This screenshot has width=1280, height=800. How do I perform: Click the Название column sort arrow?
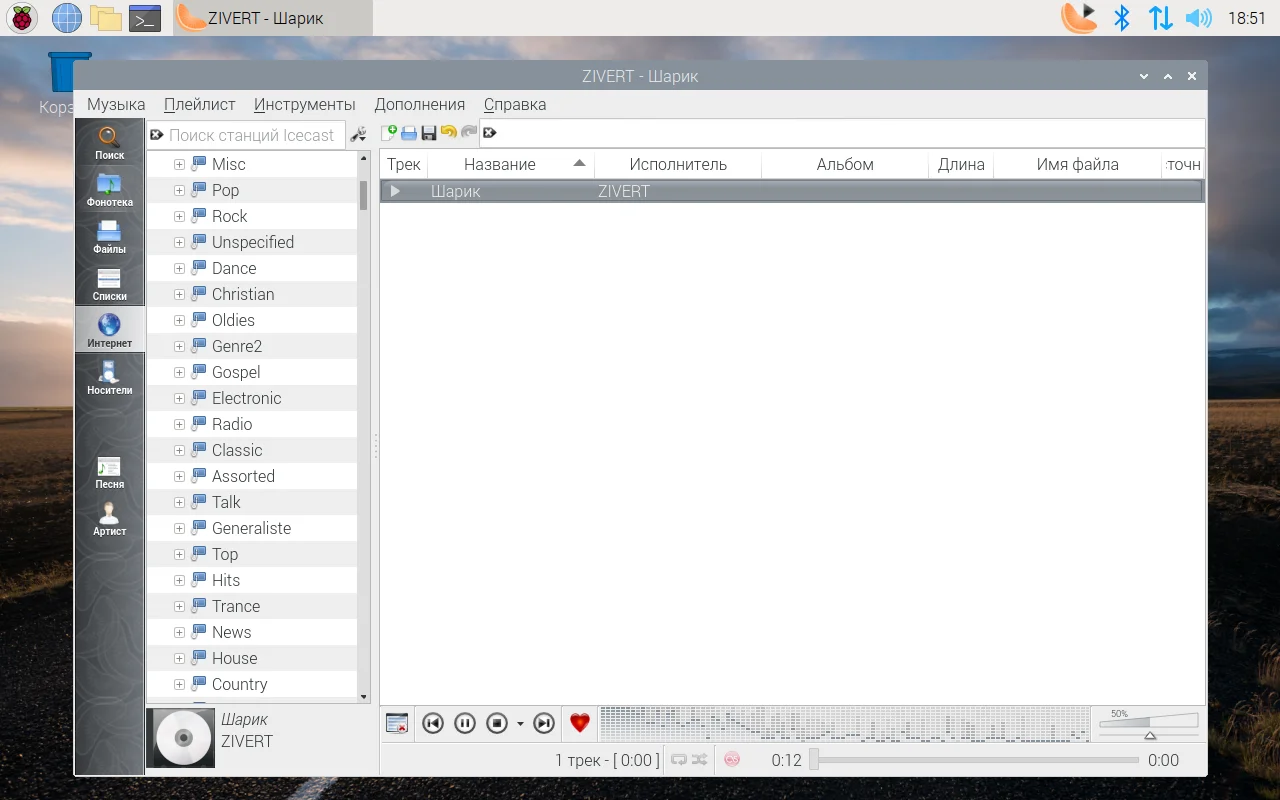coord(579,164)
